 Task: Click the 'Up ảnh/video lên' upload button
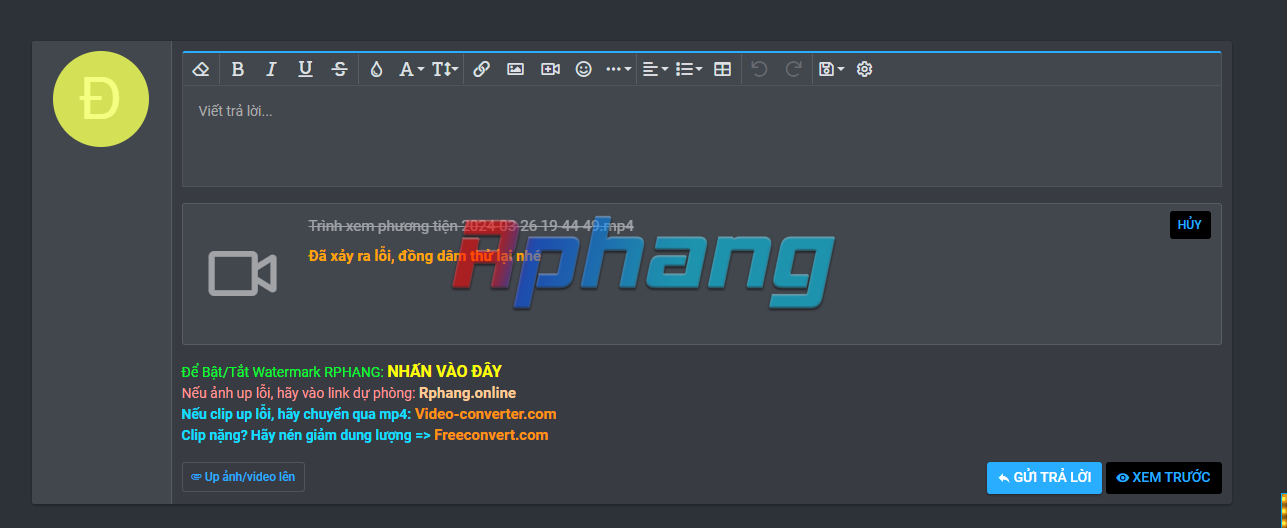(x=243, y=477)
